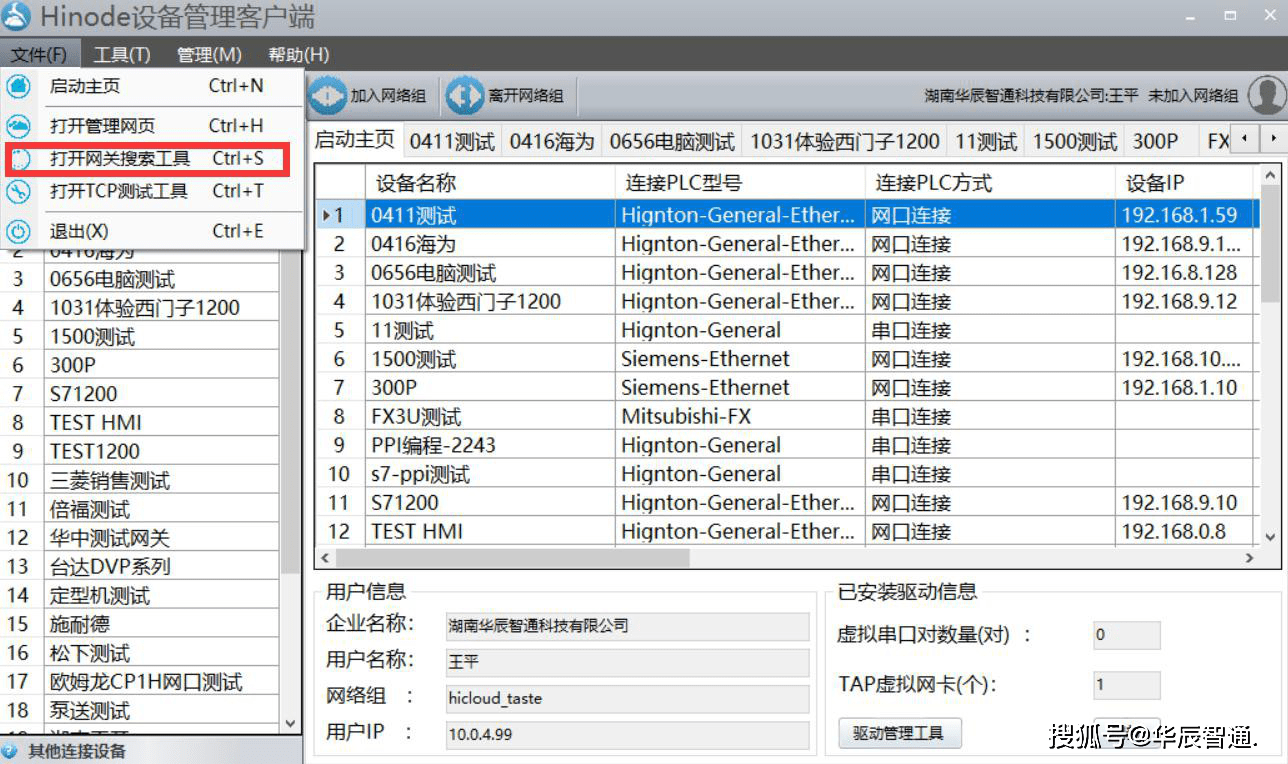This screenshot has width=1288, height=764.
Task: Click the 驱动管理工具 button
Action: coord(898,733)
